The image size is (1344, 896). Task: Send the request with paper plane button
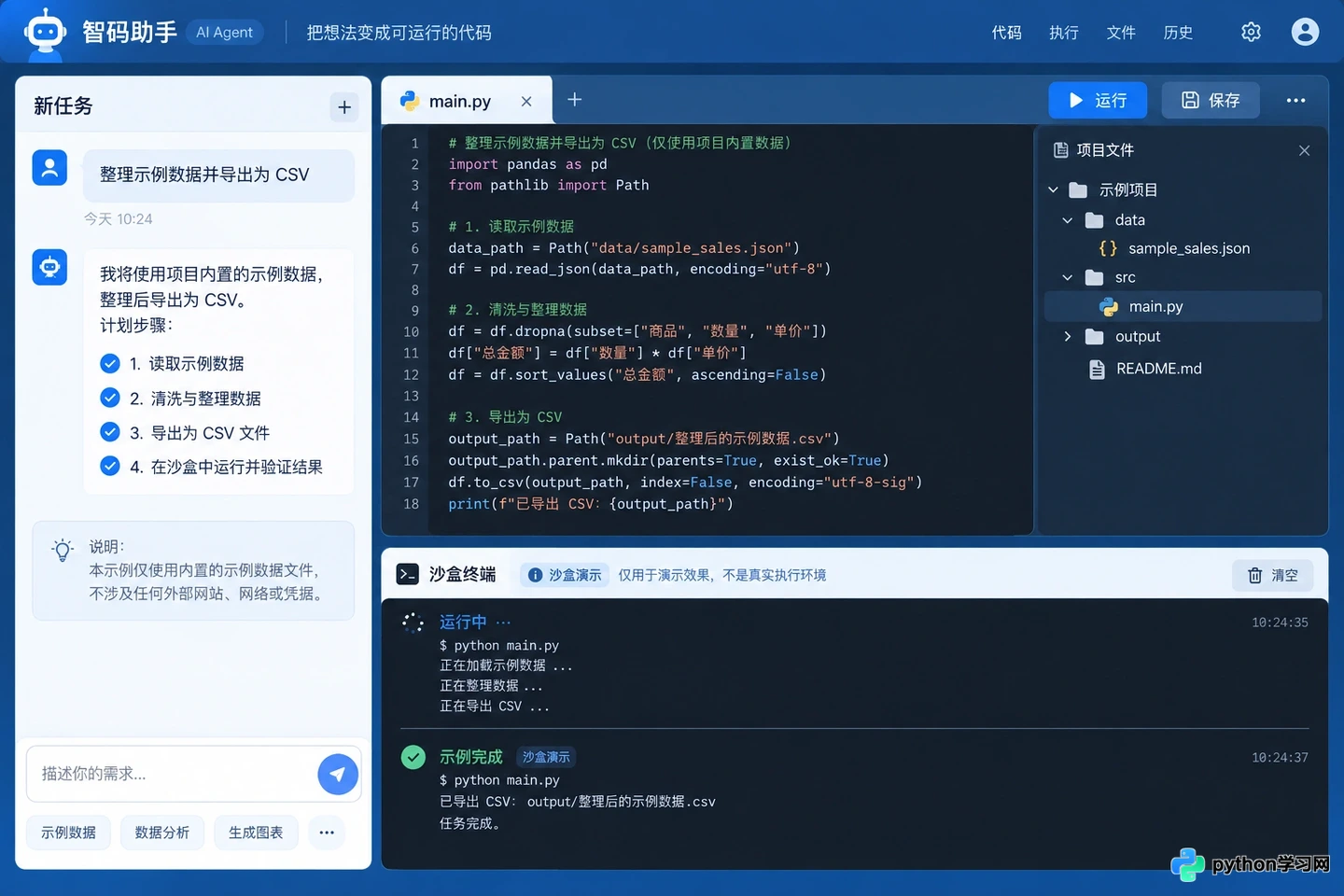(338, 774)
